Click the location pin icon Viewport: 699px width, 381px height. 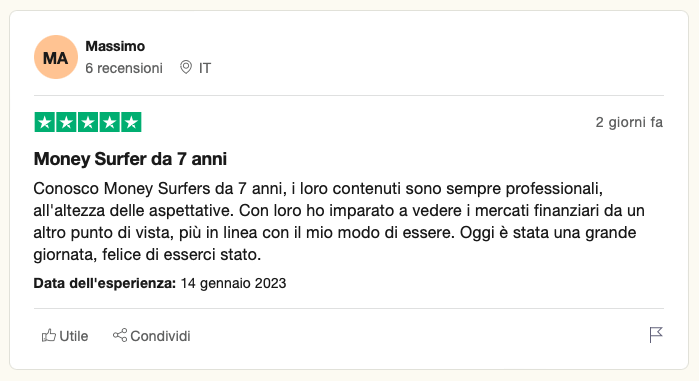(186, 67)
